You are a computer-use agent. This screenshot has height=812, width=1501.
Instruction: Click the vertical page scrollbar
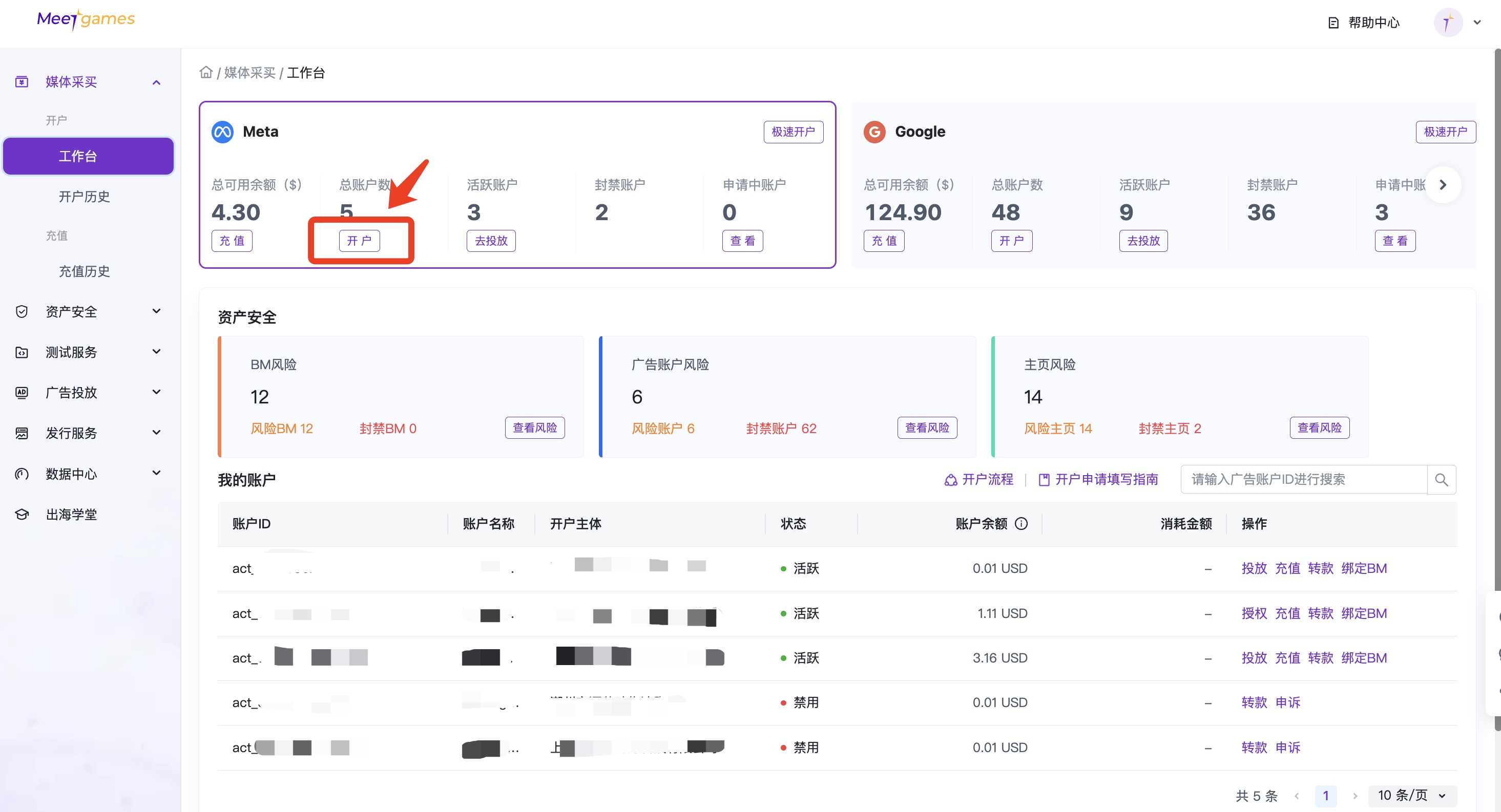[1497, 390]
